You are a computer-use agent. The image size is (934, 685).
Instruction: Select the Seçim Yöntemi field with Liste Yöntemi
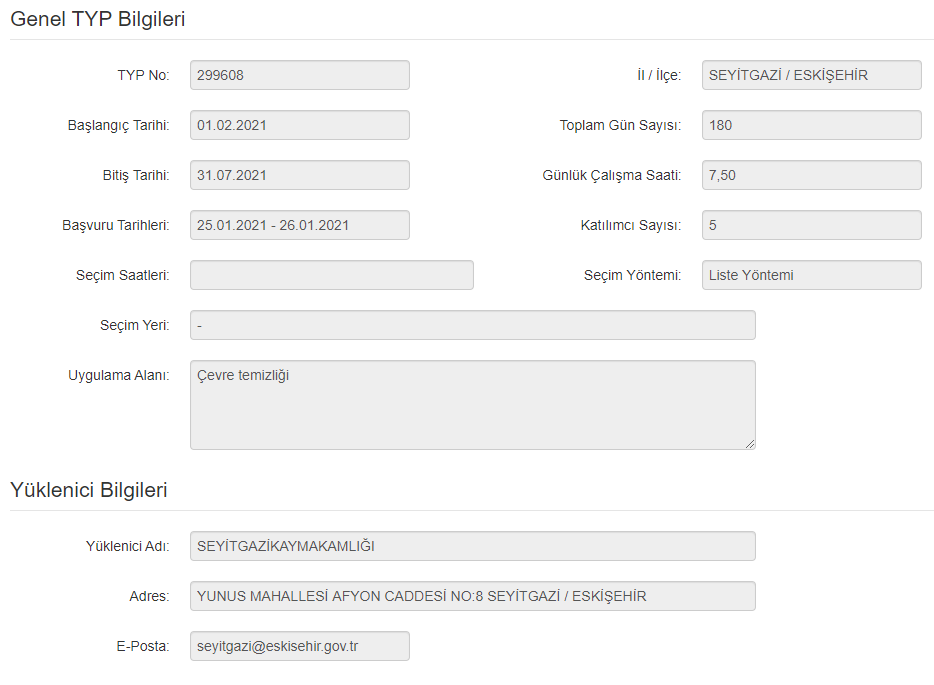(811, 275)
